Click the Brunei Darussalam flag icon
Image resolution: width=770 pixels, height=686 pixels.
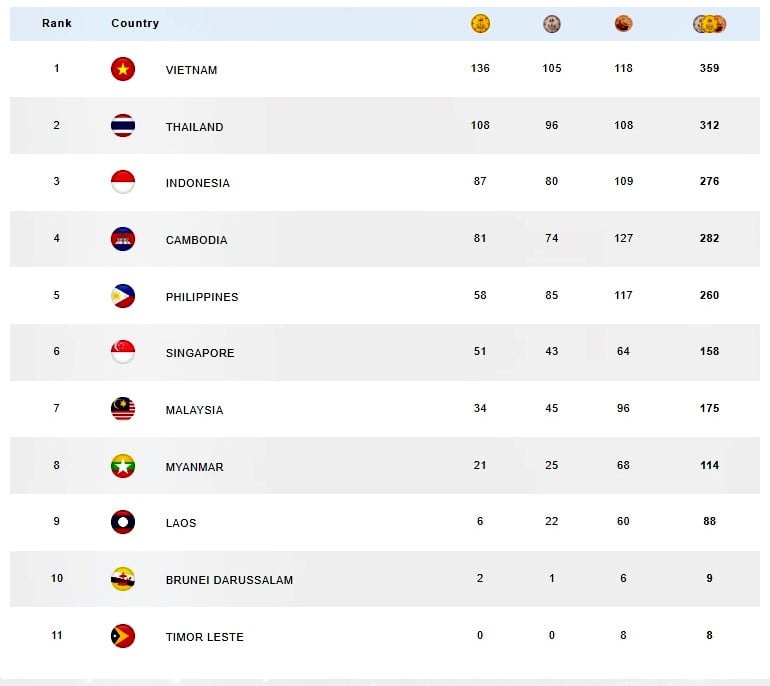tap(123, 579)
